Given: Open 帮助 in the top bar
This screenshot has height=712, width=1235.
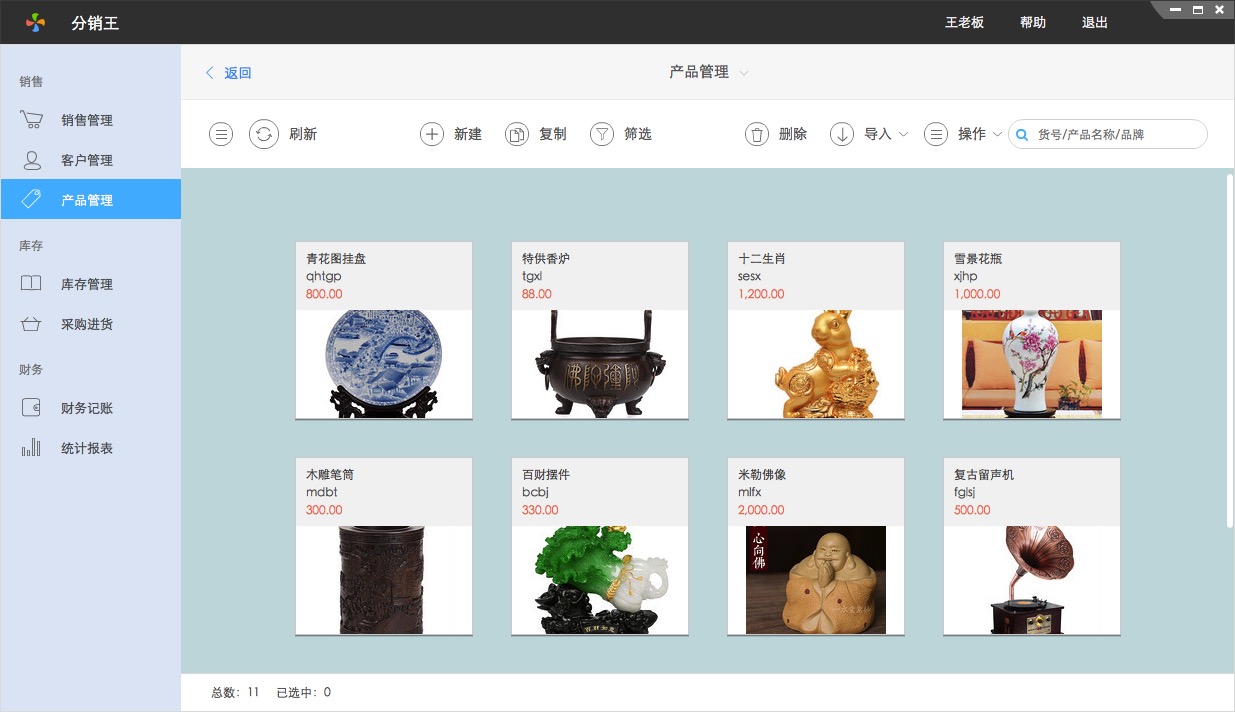Looking at the screenshot, I should point(1032,22).
